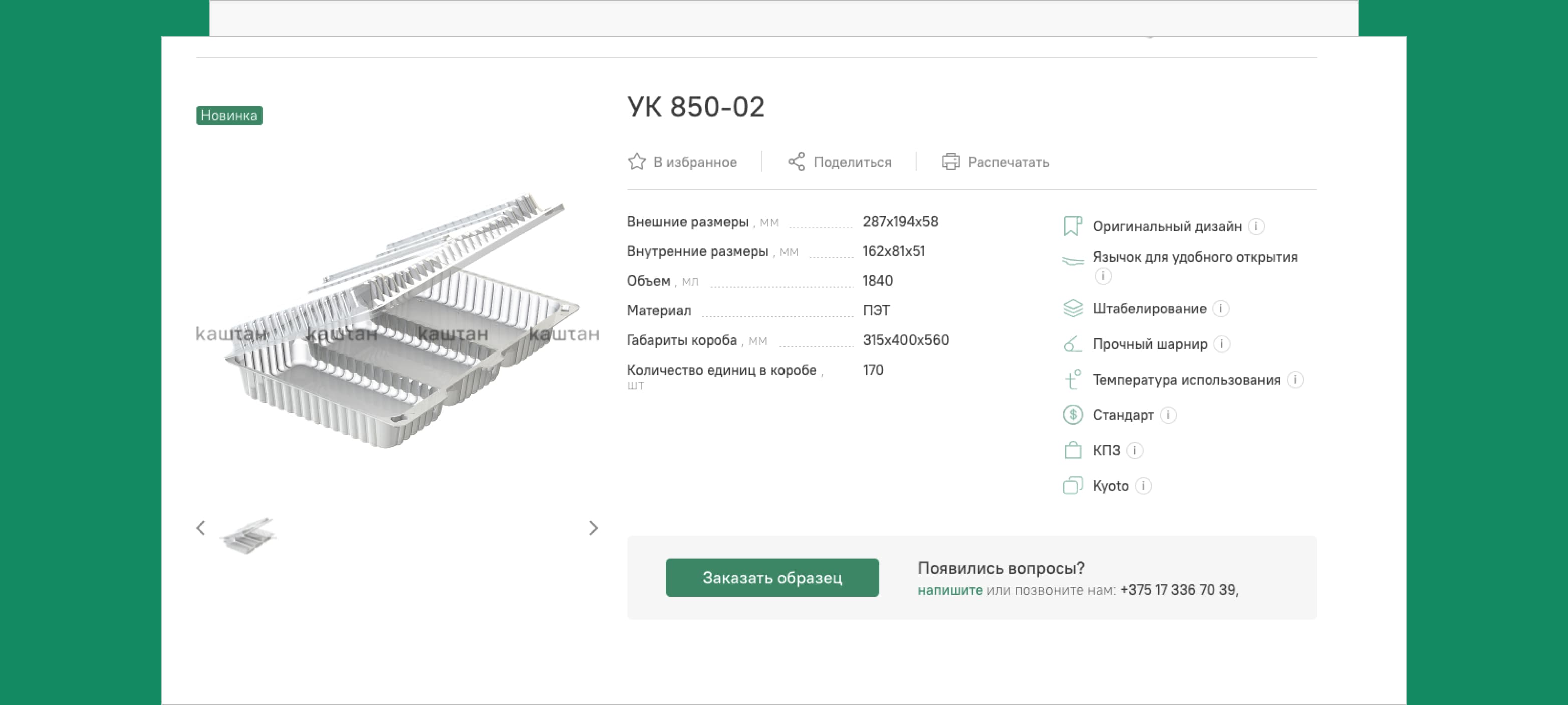The image size is (1568, 705).
Task: Select the container thumbnail in gallery
Action: pos(249,535)
